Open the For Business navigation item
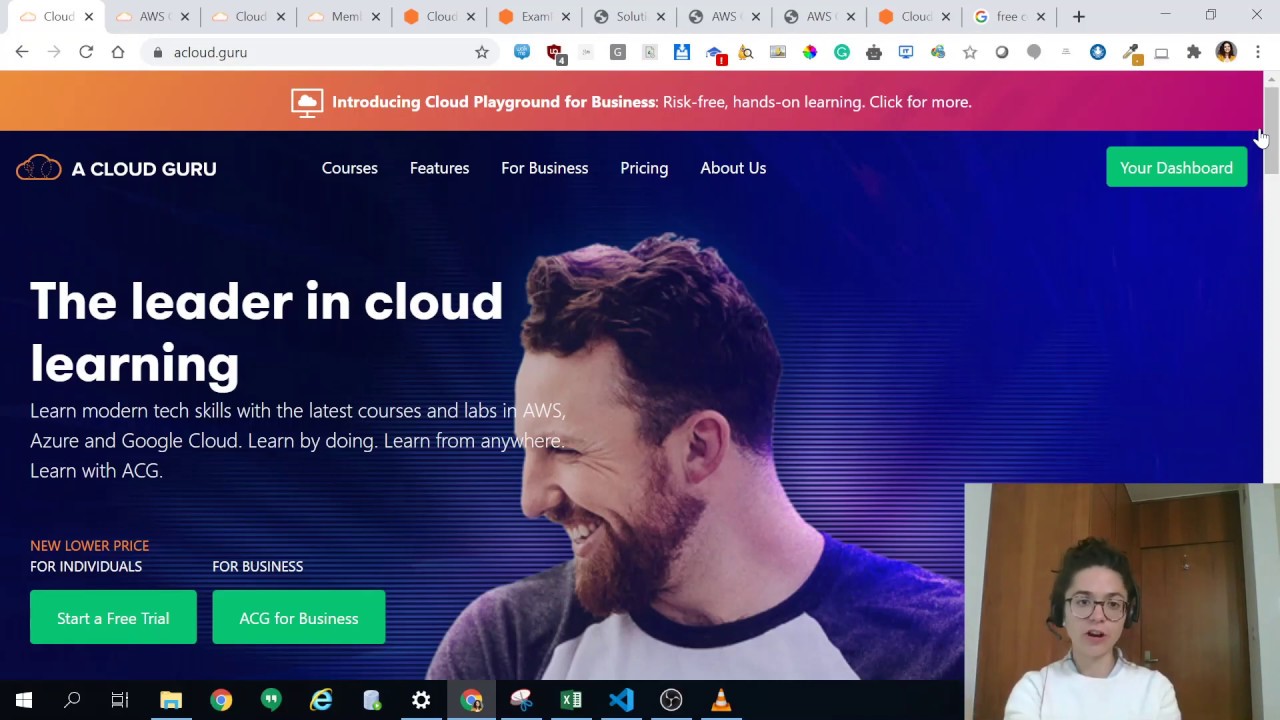 545,168
